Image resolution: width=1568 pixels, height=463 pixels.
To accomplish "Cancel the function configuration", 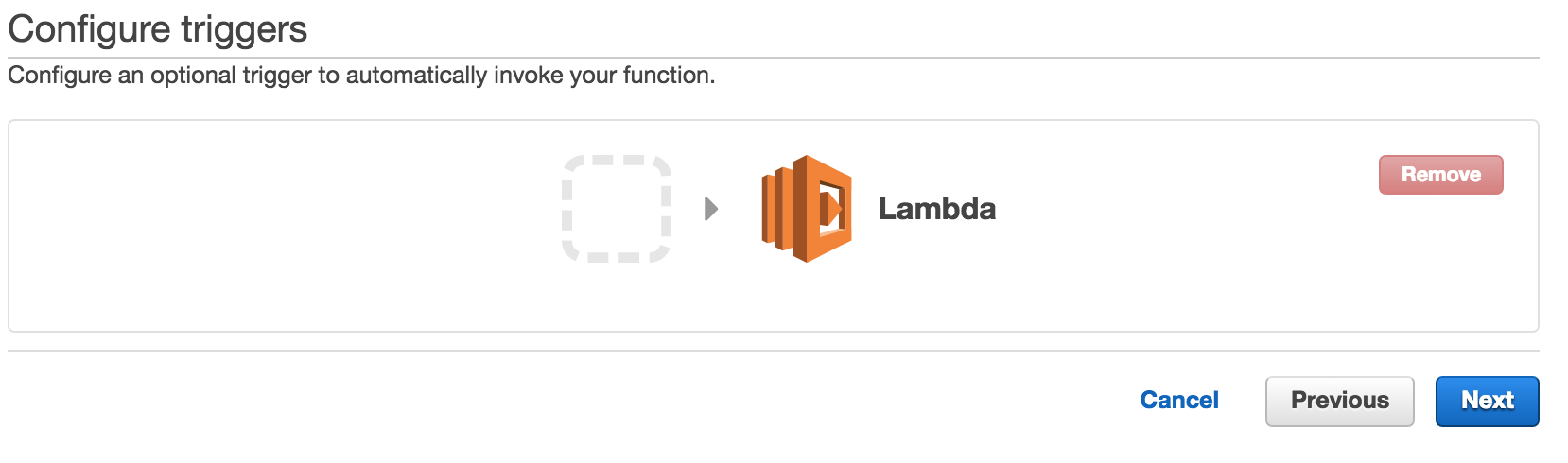I will pyautogui.click(x=1179, y=401).
